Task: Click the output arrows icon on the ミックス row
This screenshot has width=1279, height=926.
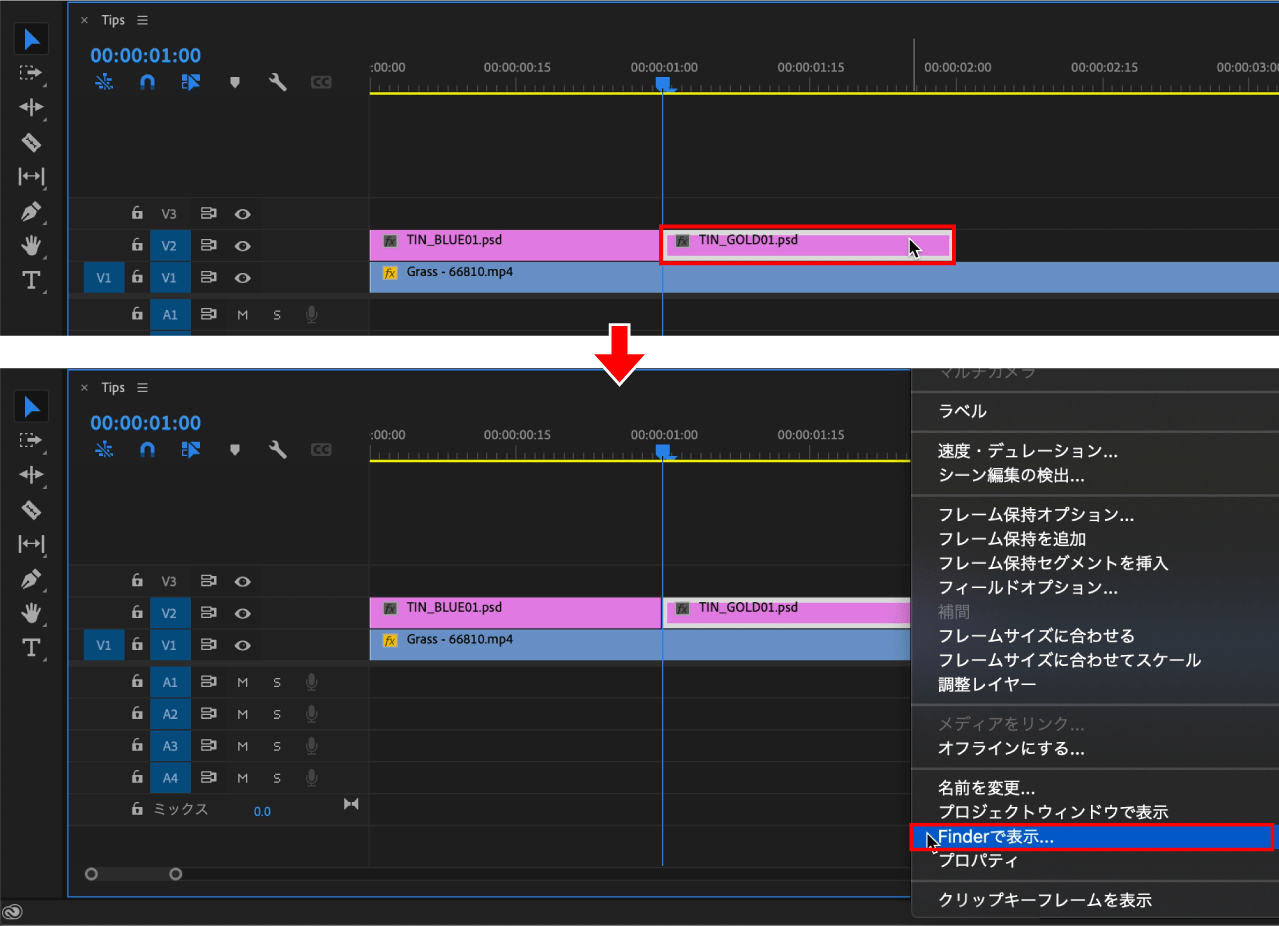Action: coord(351,804)
